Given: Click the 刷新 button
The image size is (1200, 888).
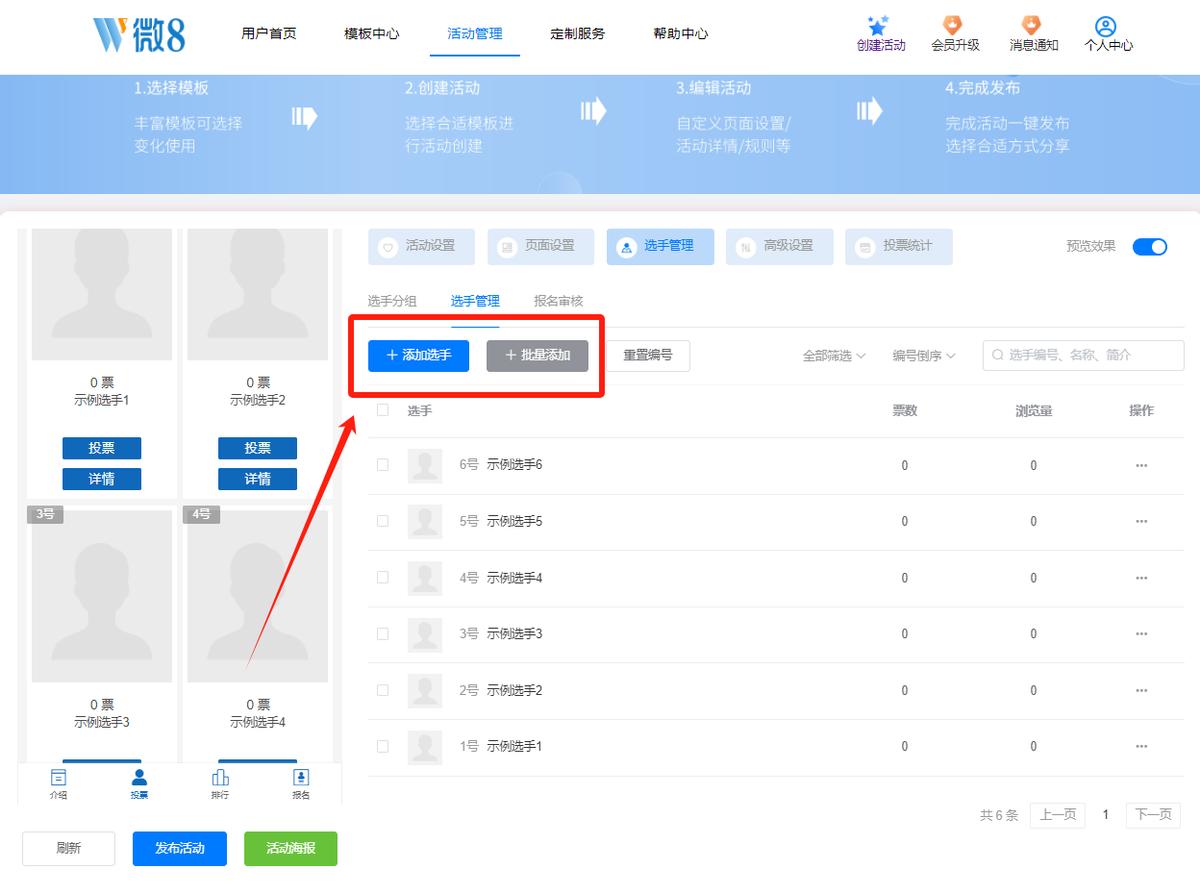Looking at the screenshot, I should click(69, 848).
